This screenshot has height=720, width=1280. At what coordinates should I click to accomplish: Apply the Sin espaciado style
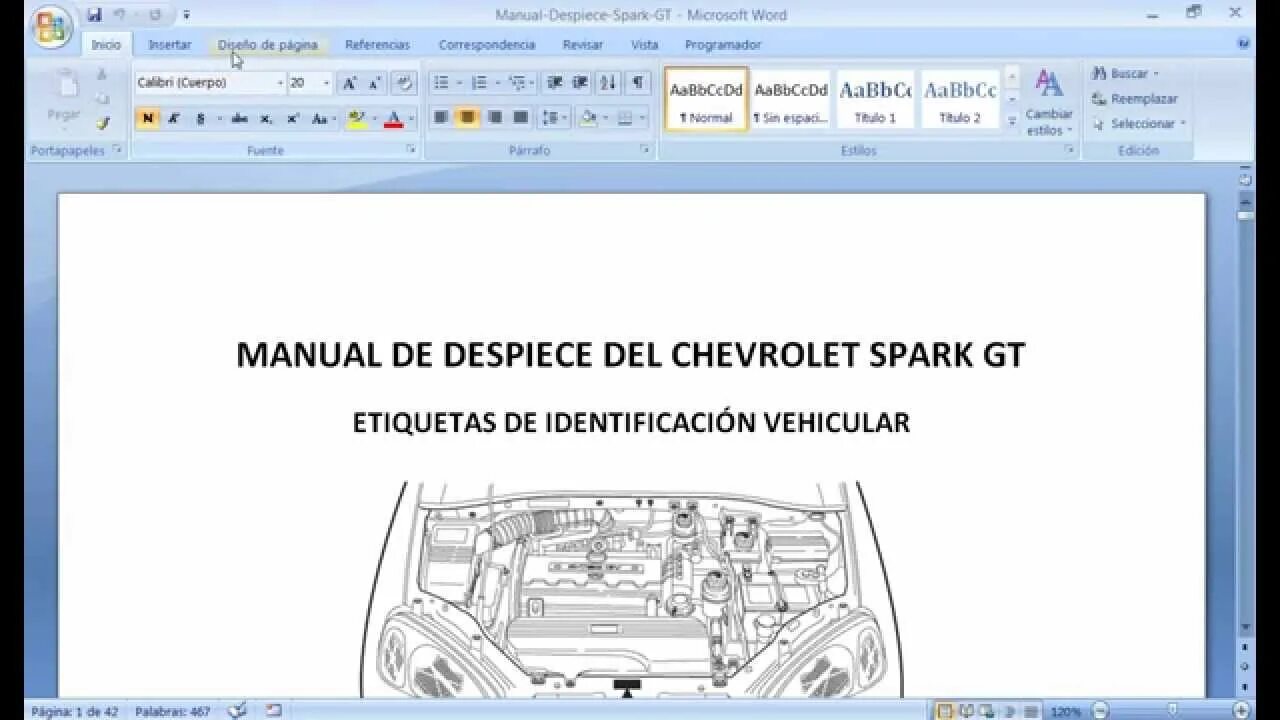click(791, 99)
